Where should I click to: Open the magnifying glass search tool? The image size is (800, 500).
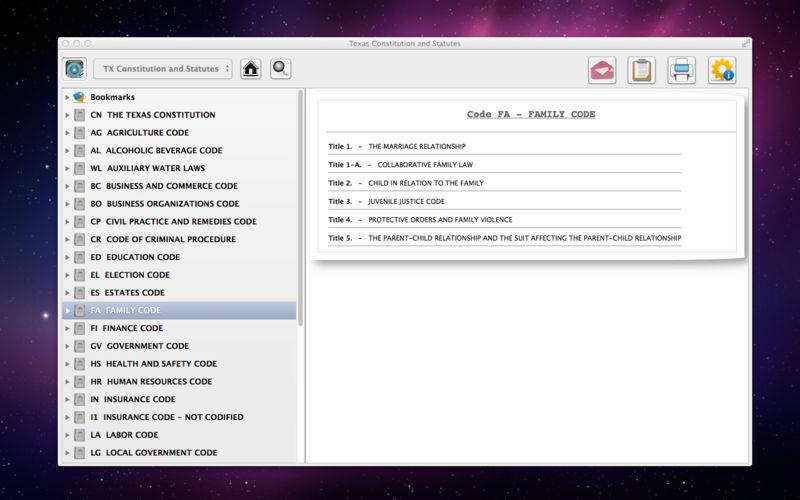click(281, 69)
